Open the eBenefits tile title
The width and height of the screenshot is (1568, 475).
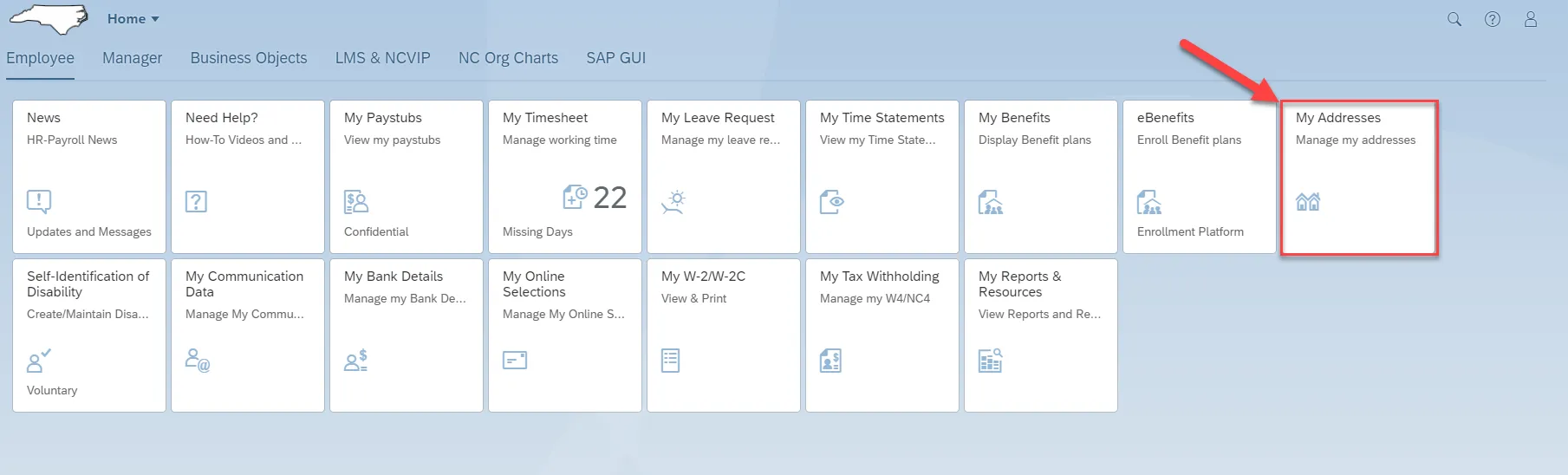(1166, 118)
